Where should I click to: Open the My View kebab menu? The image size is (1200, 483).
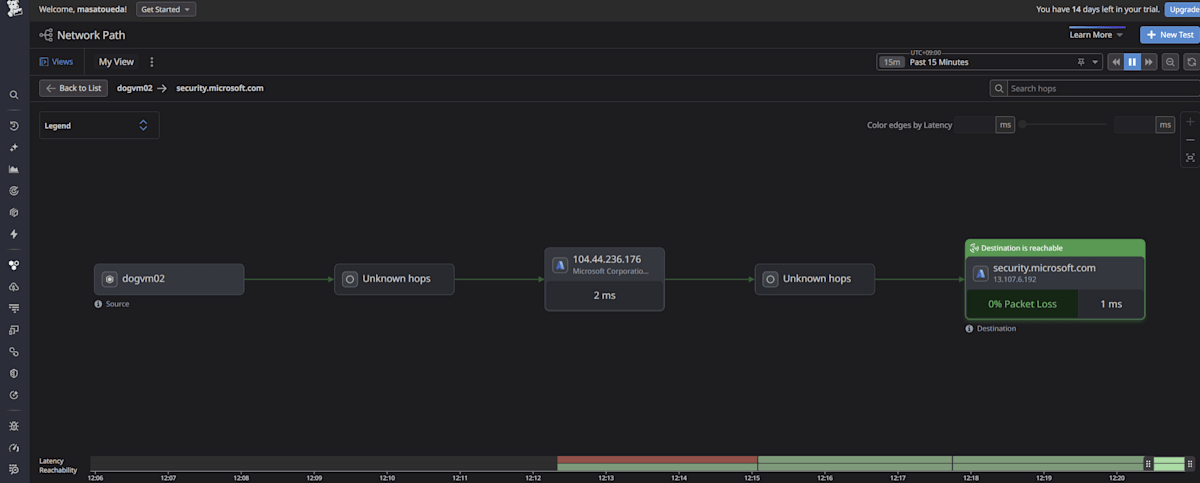[152, 62]
